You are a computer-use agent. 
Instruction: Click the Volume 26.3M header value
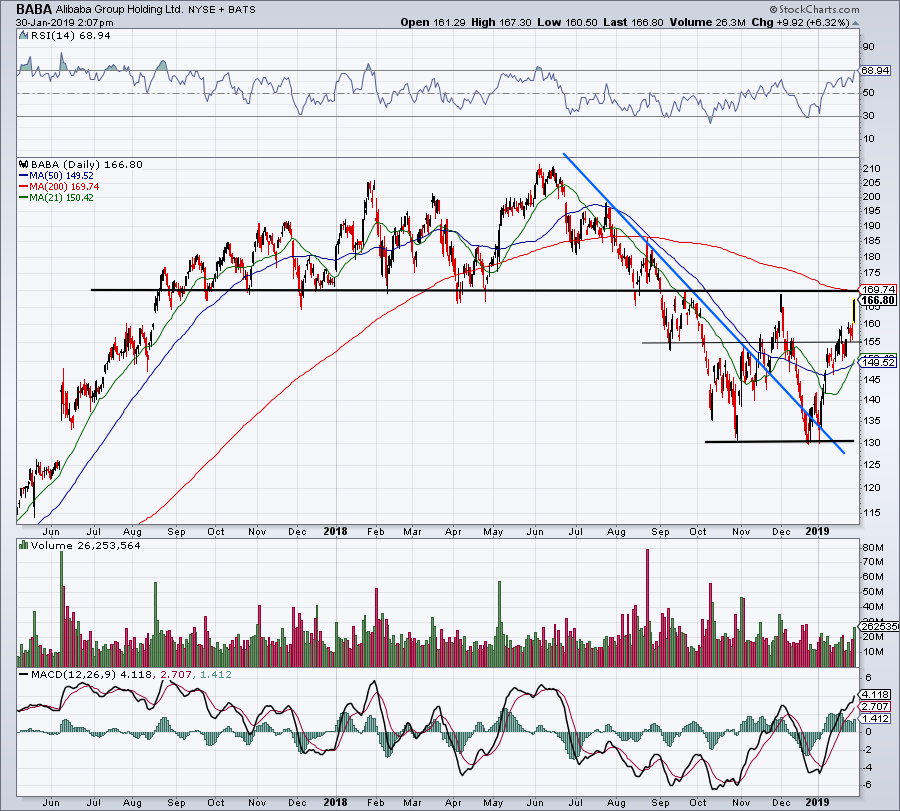coord(707,22)
